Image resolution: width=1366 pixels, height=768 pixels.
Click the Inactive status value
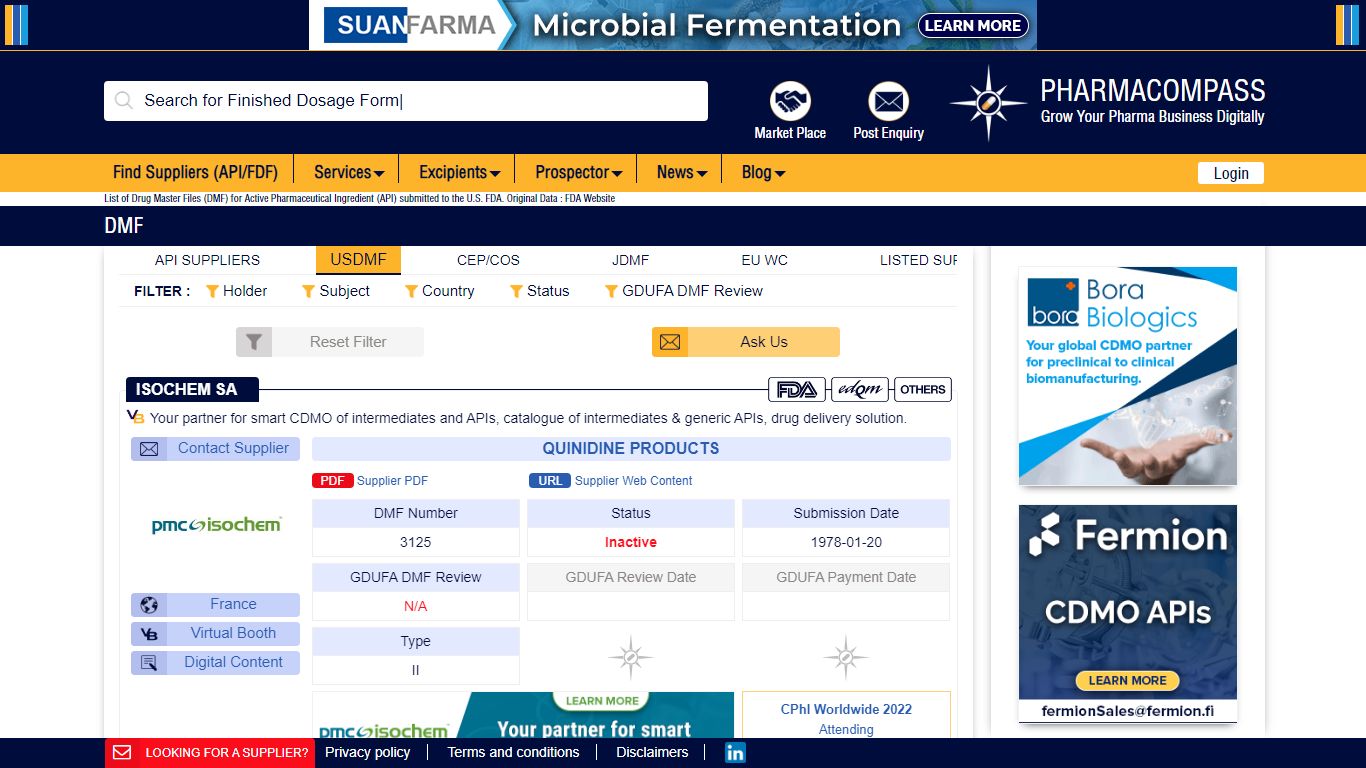(x=631, y=542)
